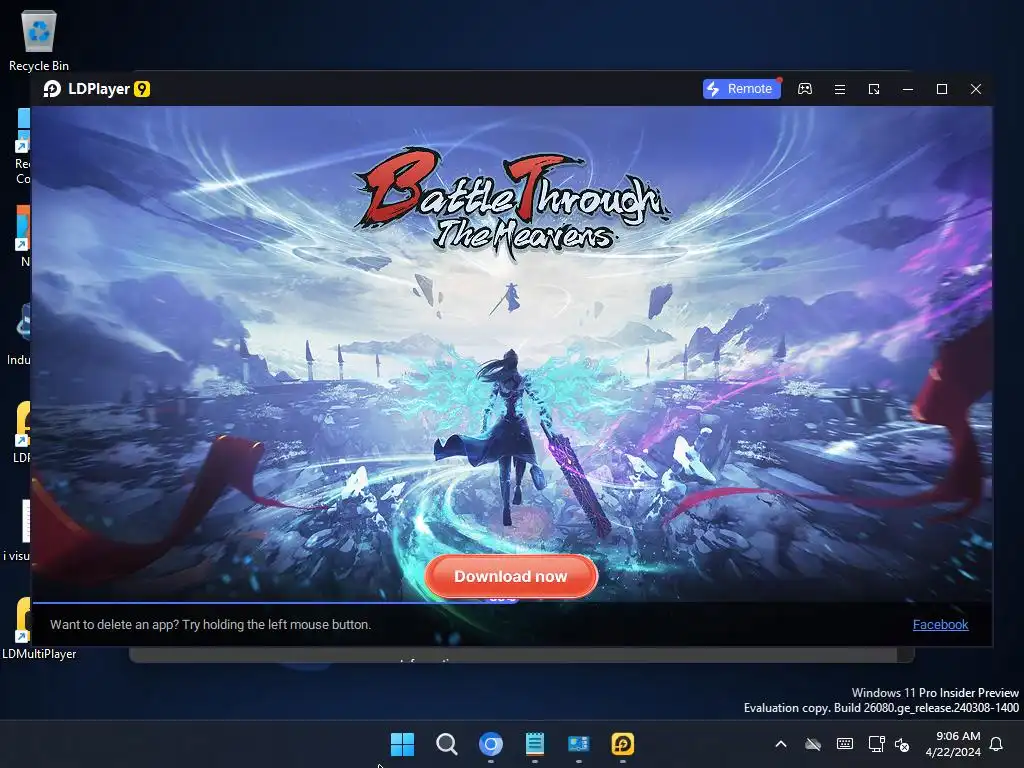Switch to LDPlayer from the taskbar
1024x768 pixels.
[622, 744]
